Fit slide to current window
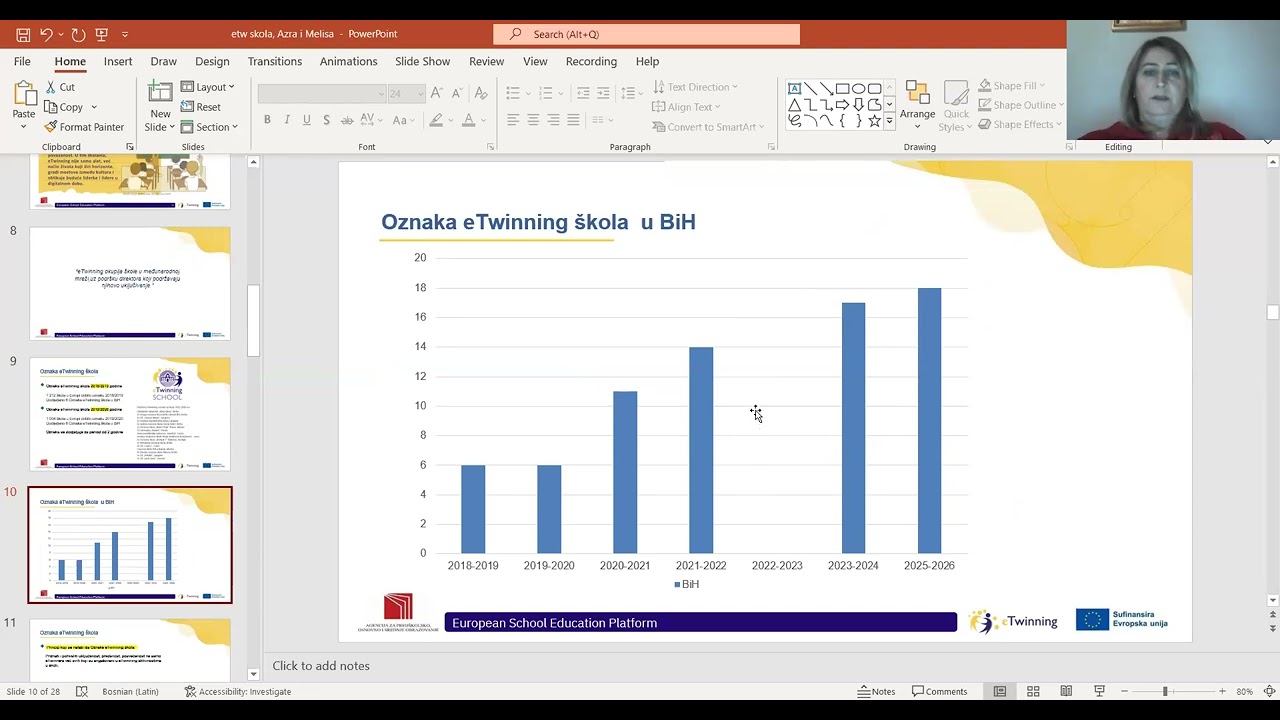The height and width of the screenshot is (720, 1280). click(x=1269, y=691)
